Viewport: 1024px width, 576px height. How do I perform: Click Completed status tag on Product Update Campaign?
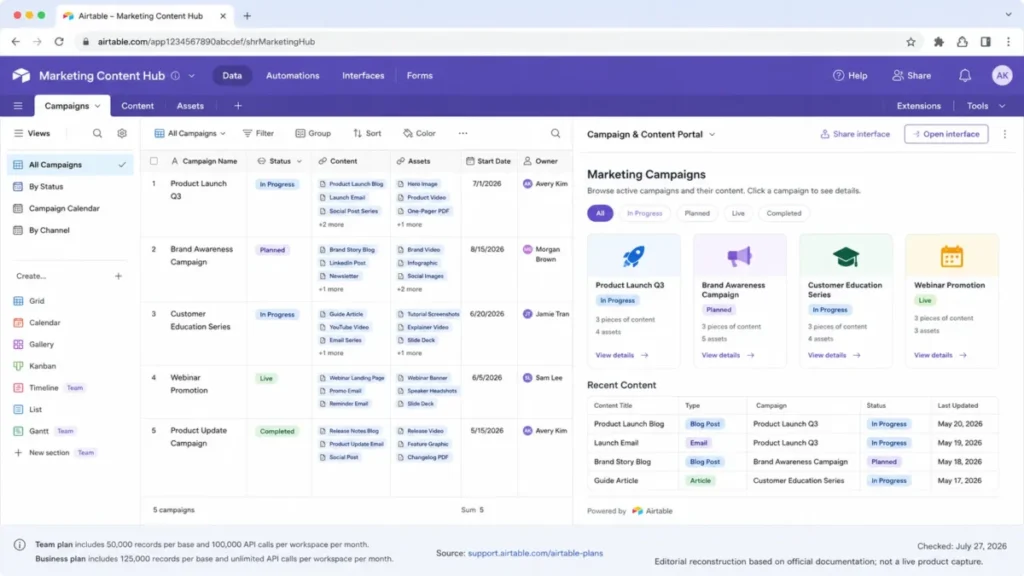[277, 431]
